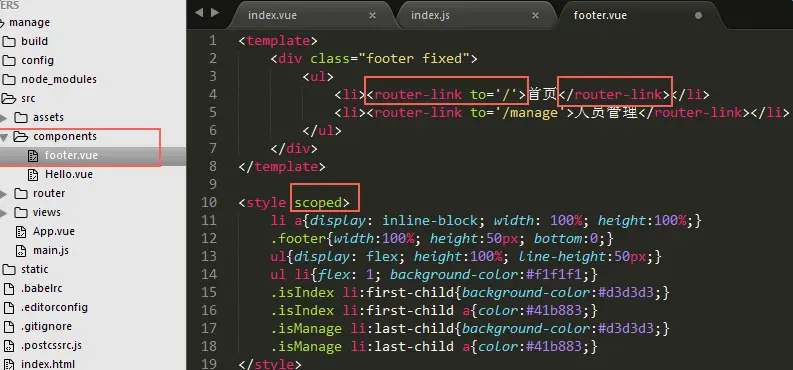Image resolution: width=793 pixels, height=370 pixels.
Task: Click line number 1 in gutter
Action: 213,40
